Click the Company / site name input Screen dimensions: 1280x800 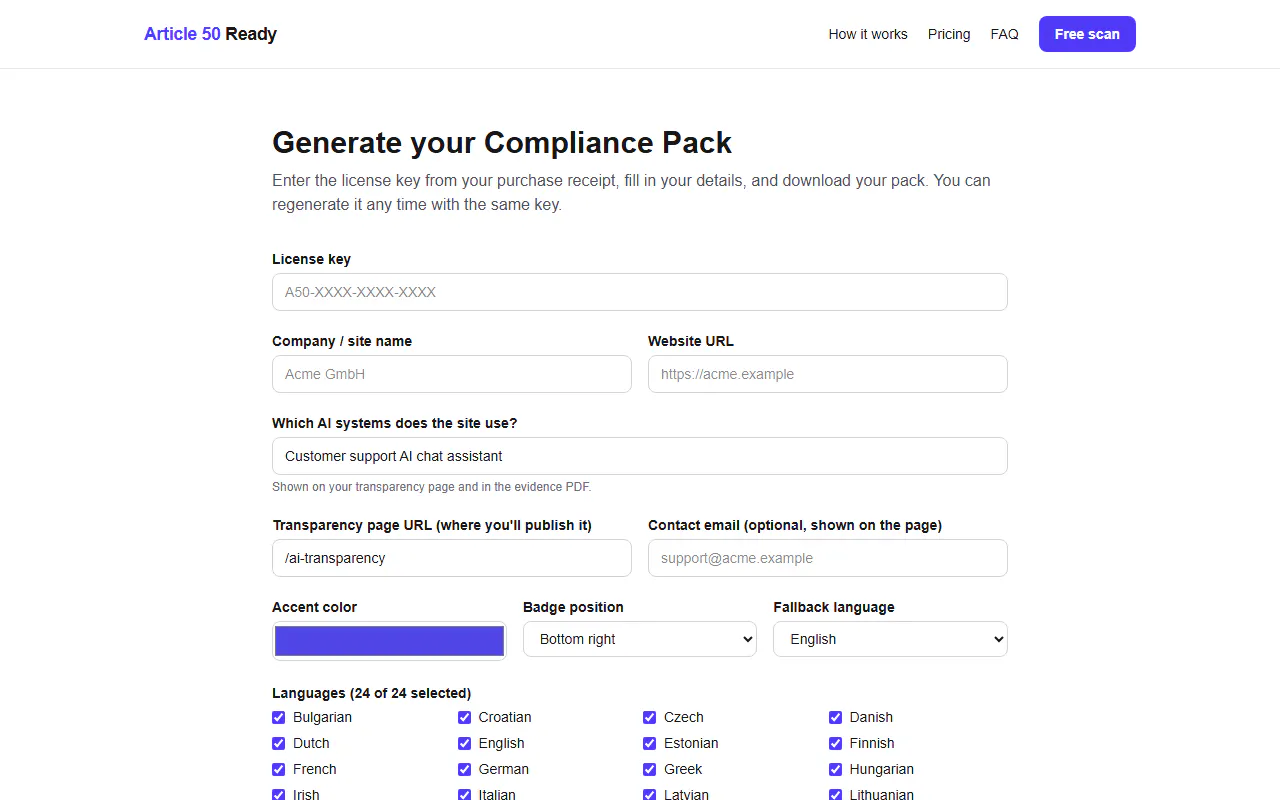click(452, 374)
